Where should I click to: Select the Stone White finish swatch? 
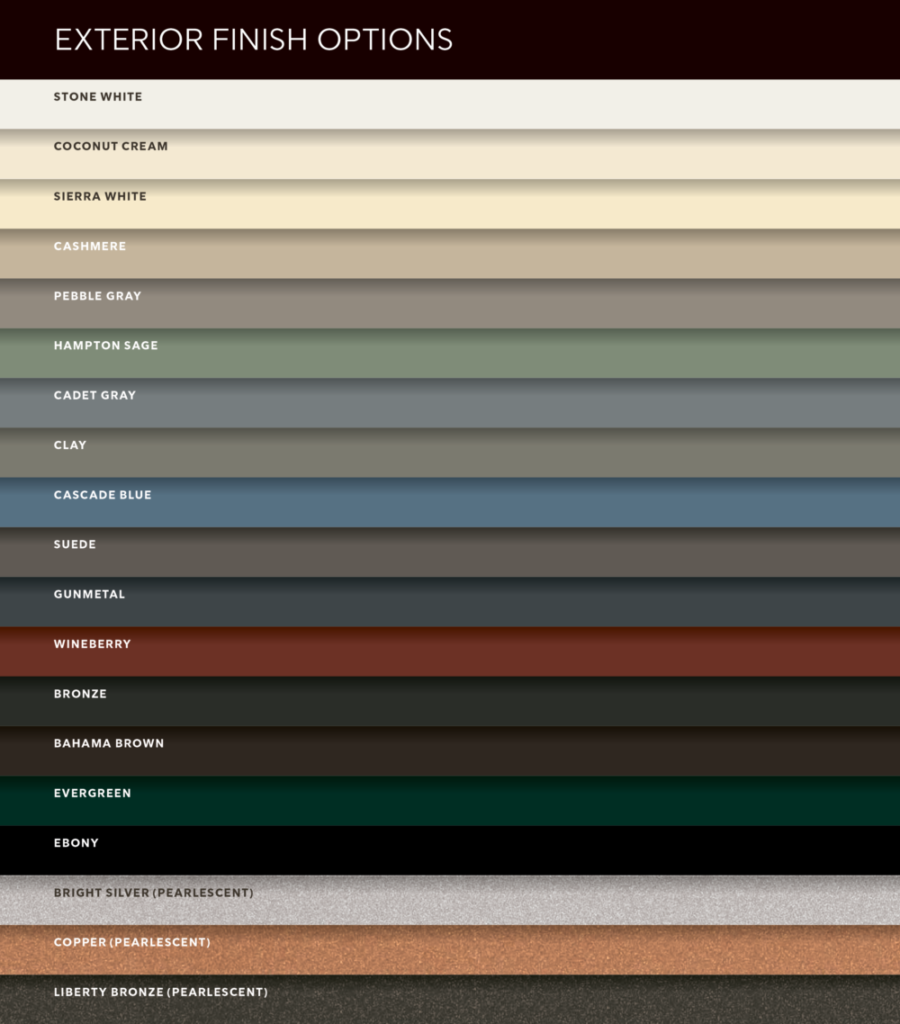tap(450, 104)
